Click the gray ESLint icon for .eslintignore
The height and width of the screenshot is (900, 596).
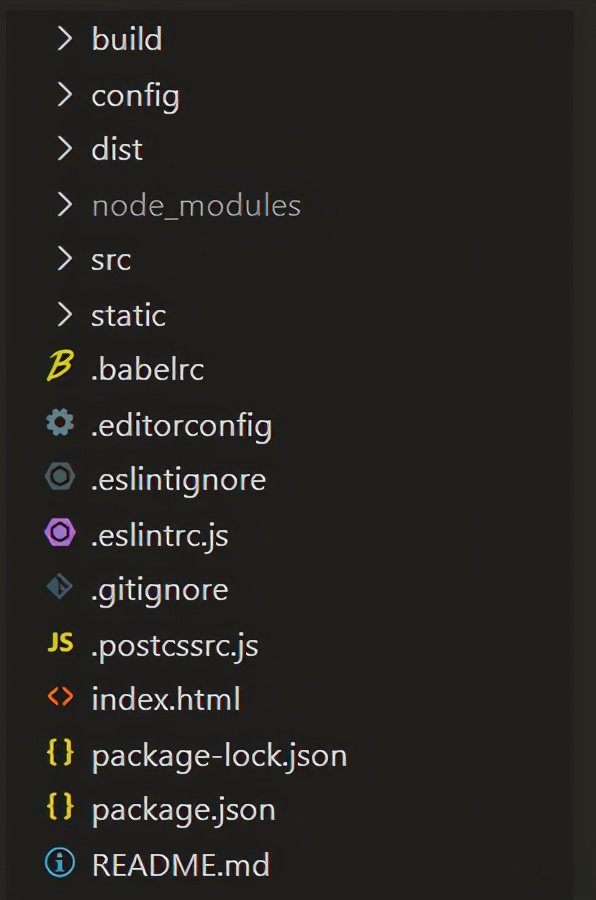coord(60,476)
